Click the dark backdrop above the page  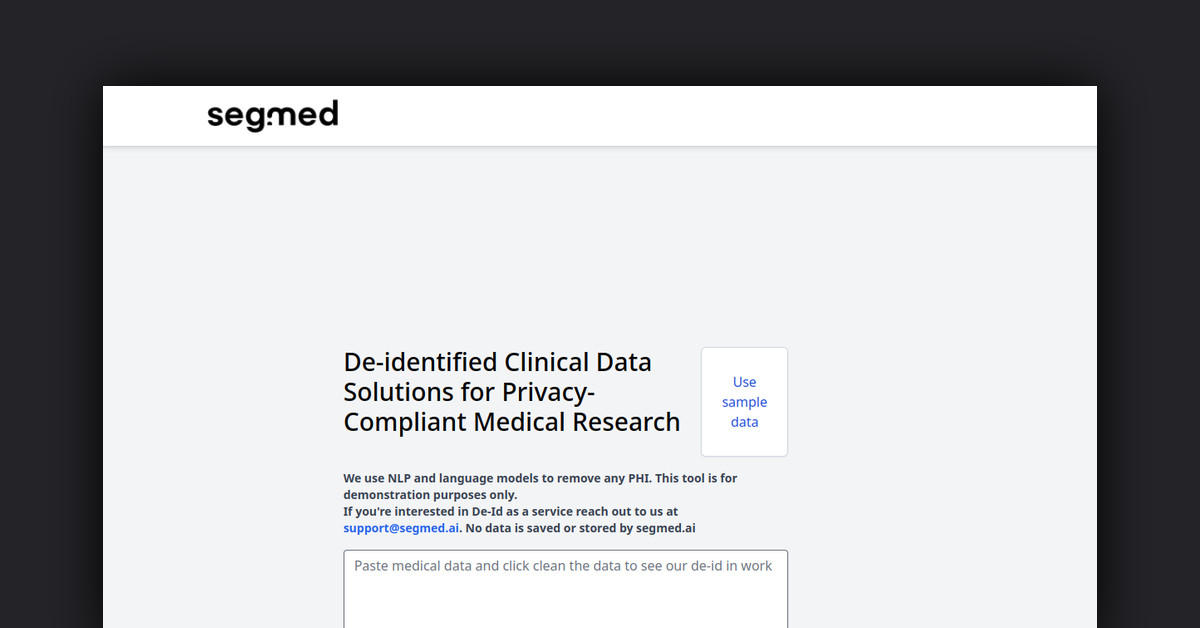(x=600, y=40)
